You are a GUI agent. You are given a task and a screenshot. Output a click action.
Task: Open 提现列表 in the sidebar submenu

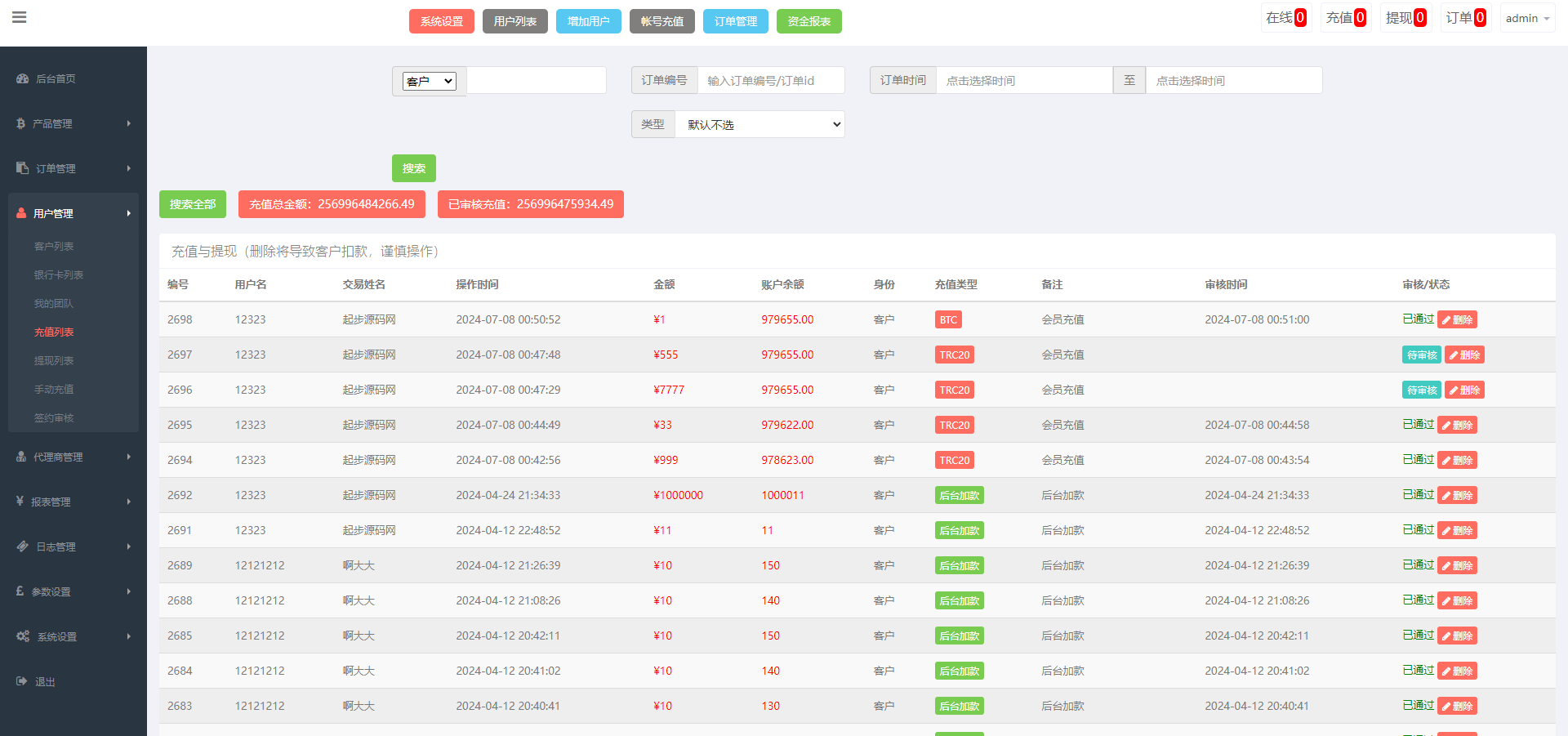pos(54,360)
